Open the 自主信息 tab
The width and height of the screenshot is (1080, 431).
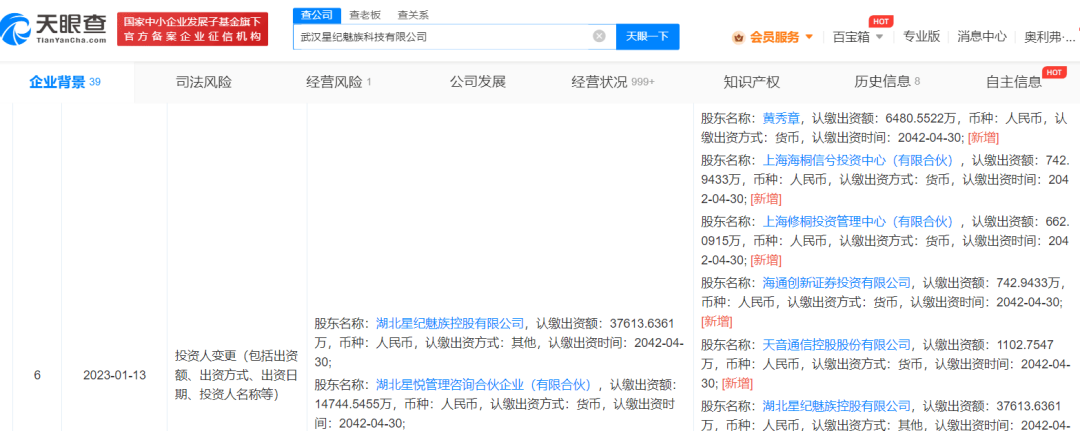point(1013,82)
